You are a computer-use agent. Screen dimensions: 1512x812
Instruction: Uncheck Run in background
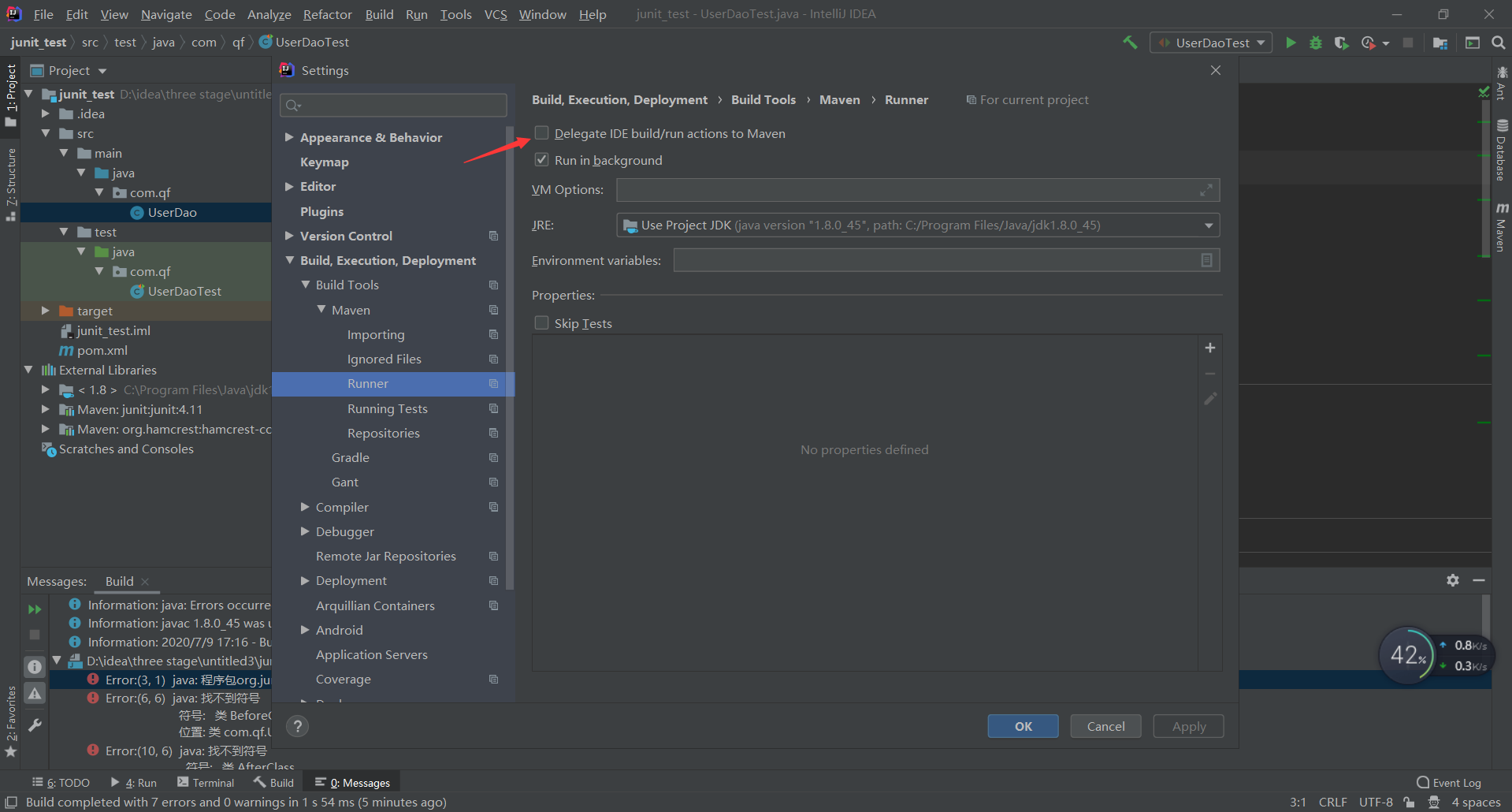coord(541,159)
